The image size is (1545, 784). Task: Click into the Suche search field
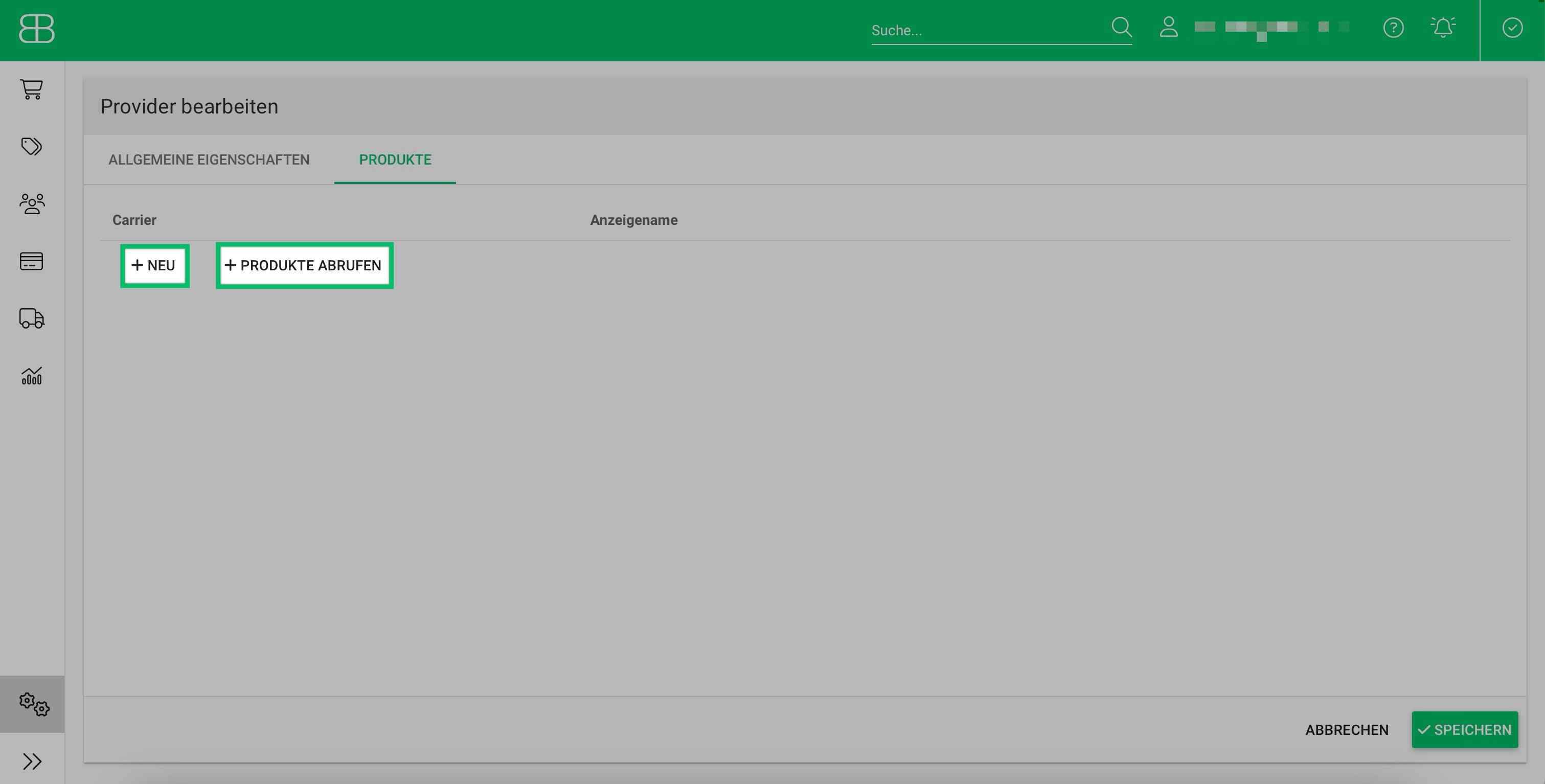tap(987, 31)
